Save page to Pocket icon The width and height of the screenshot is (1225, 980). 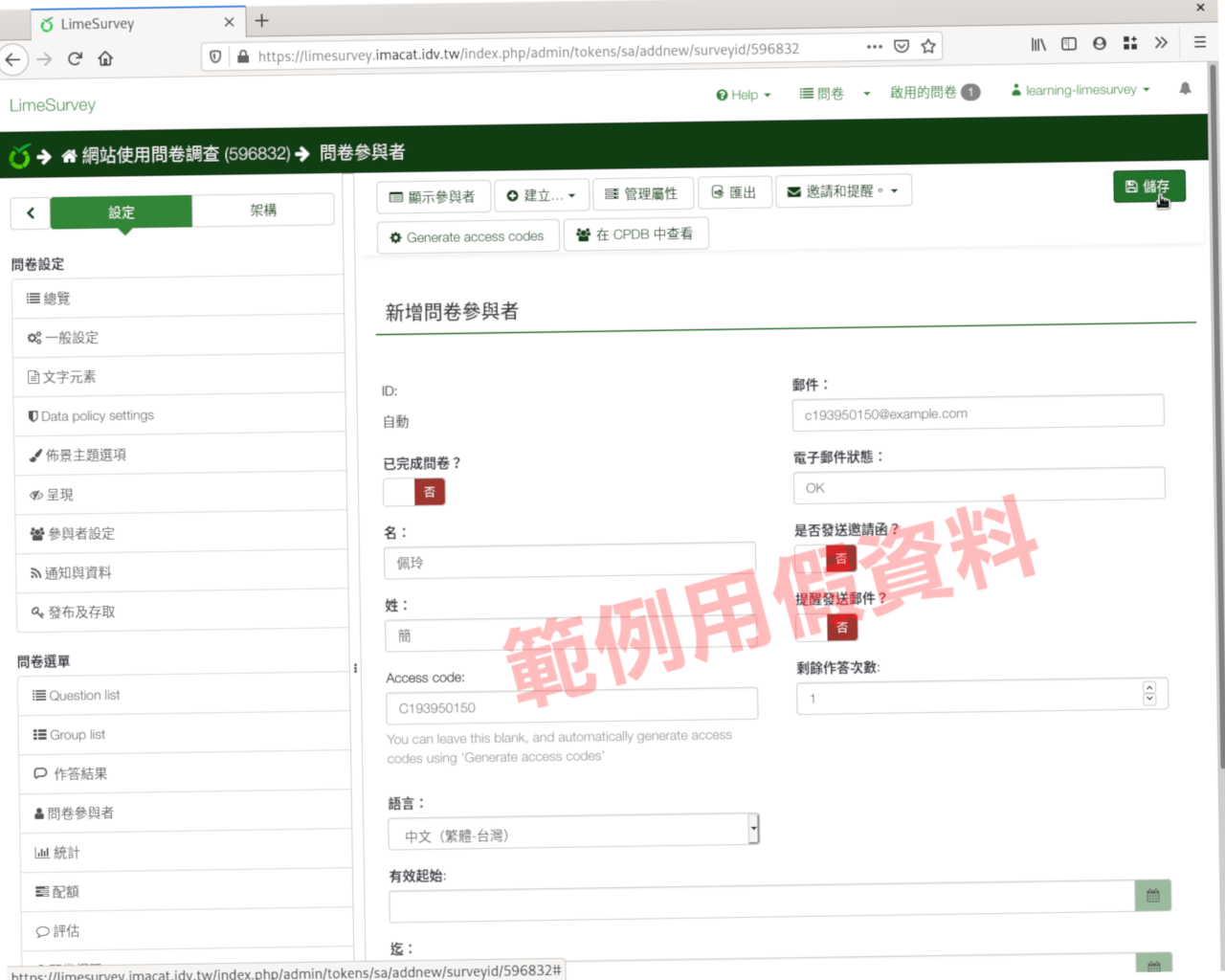pos(902,46)
